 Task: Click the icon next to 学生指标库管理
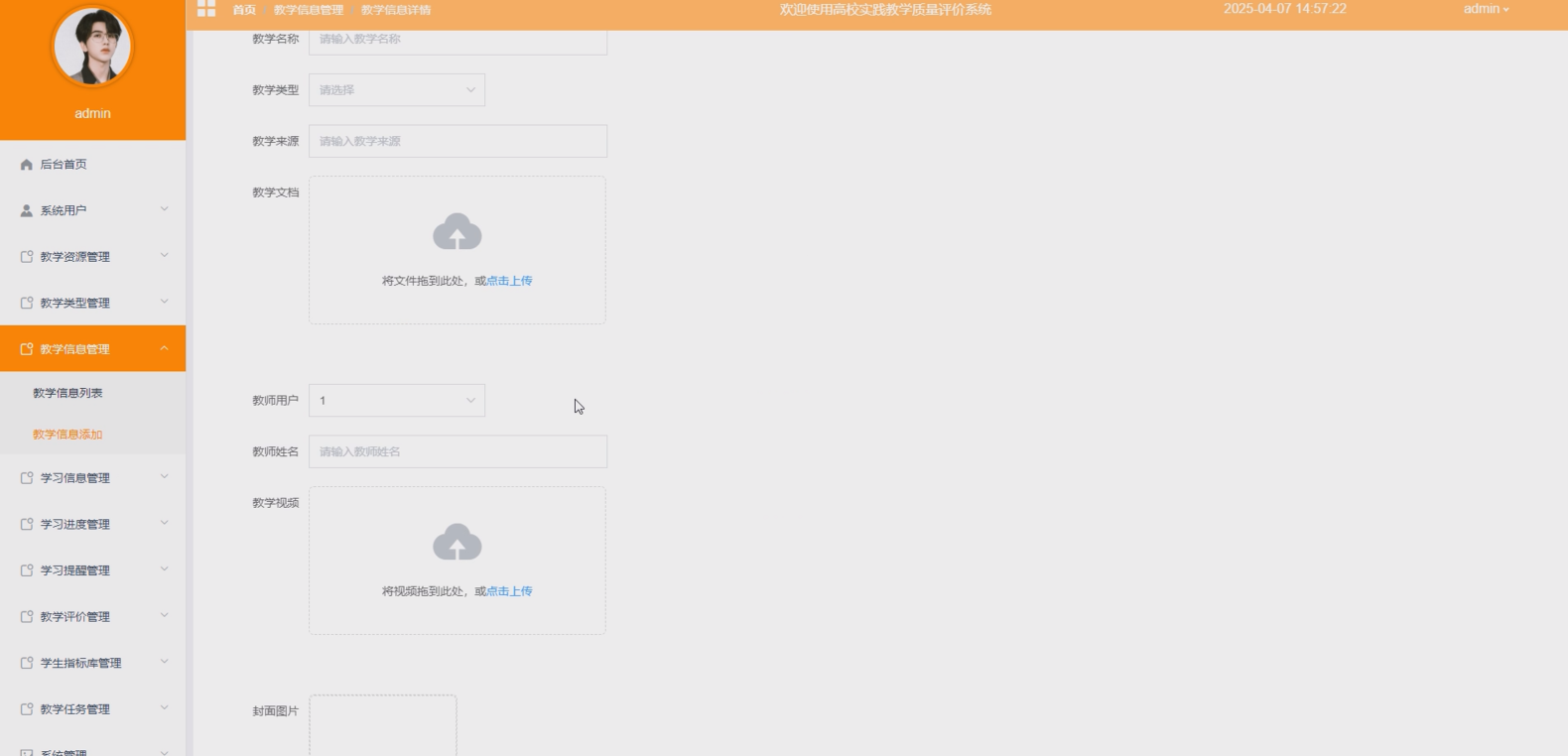pyautogui.click(x=27, y=663)
